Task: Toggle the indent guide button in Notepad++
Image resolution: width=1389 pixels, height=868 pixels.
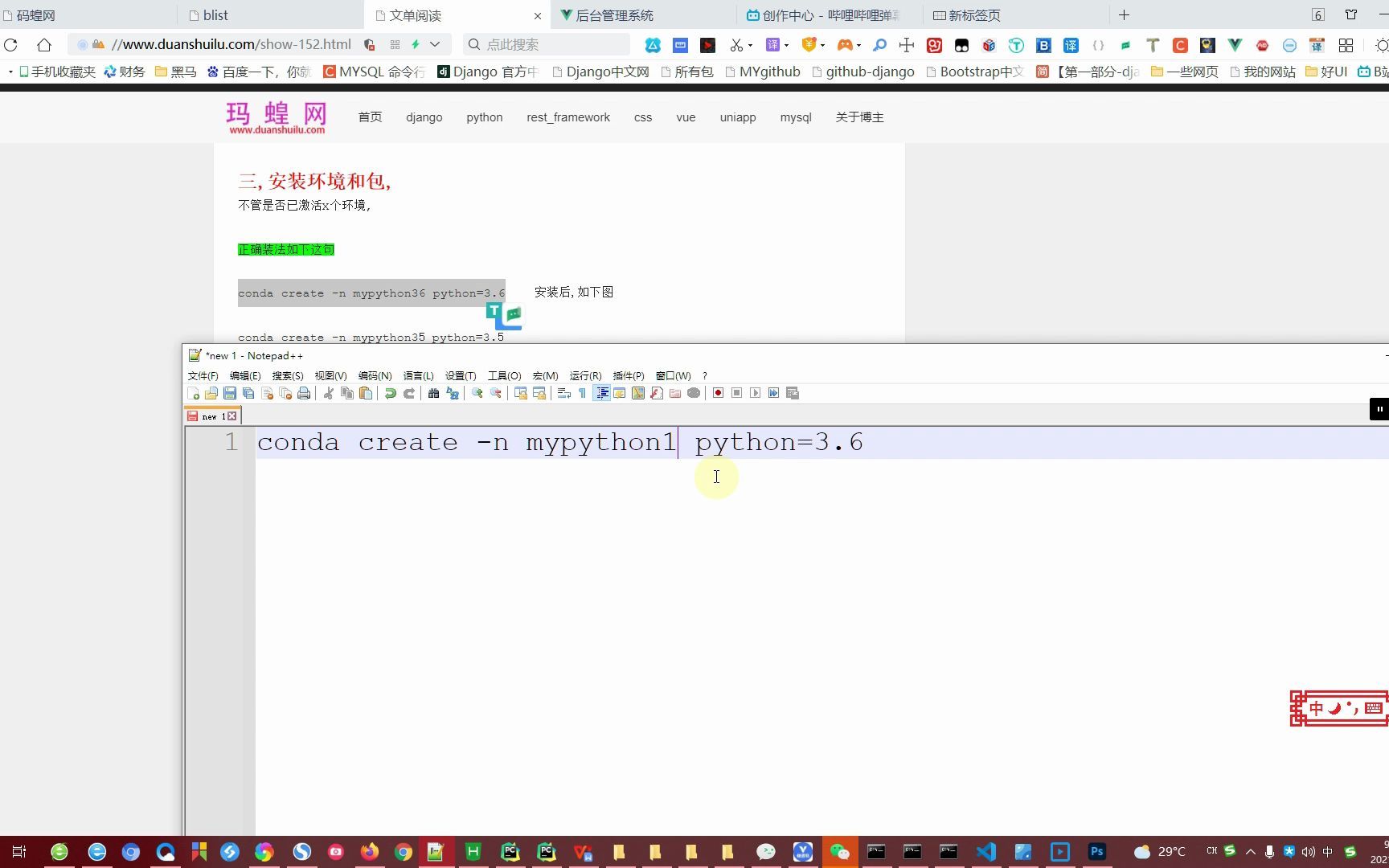Action: [x=601, y=393]
